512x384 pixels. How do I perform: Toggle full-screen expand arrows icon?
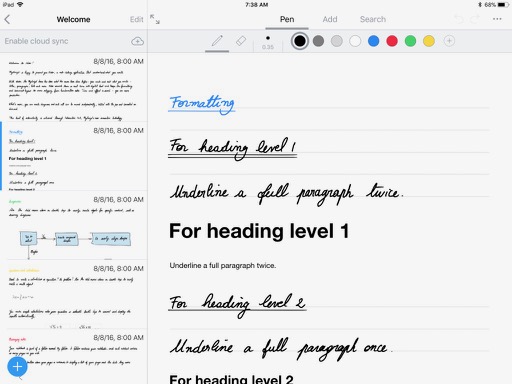pos(155,19)
